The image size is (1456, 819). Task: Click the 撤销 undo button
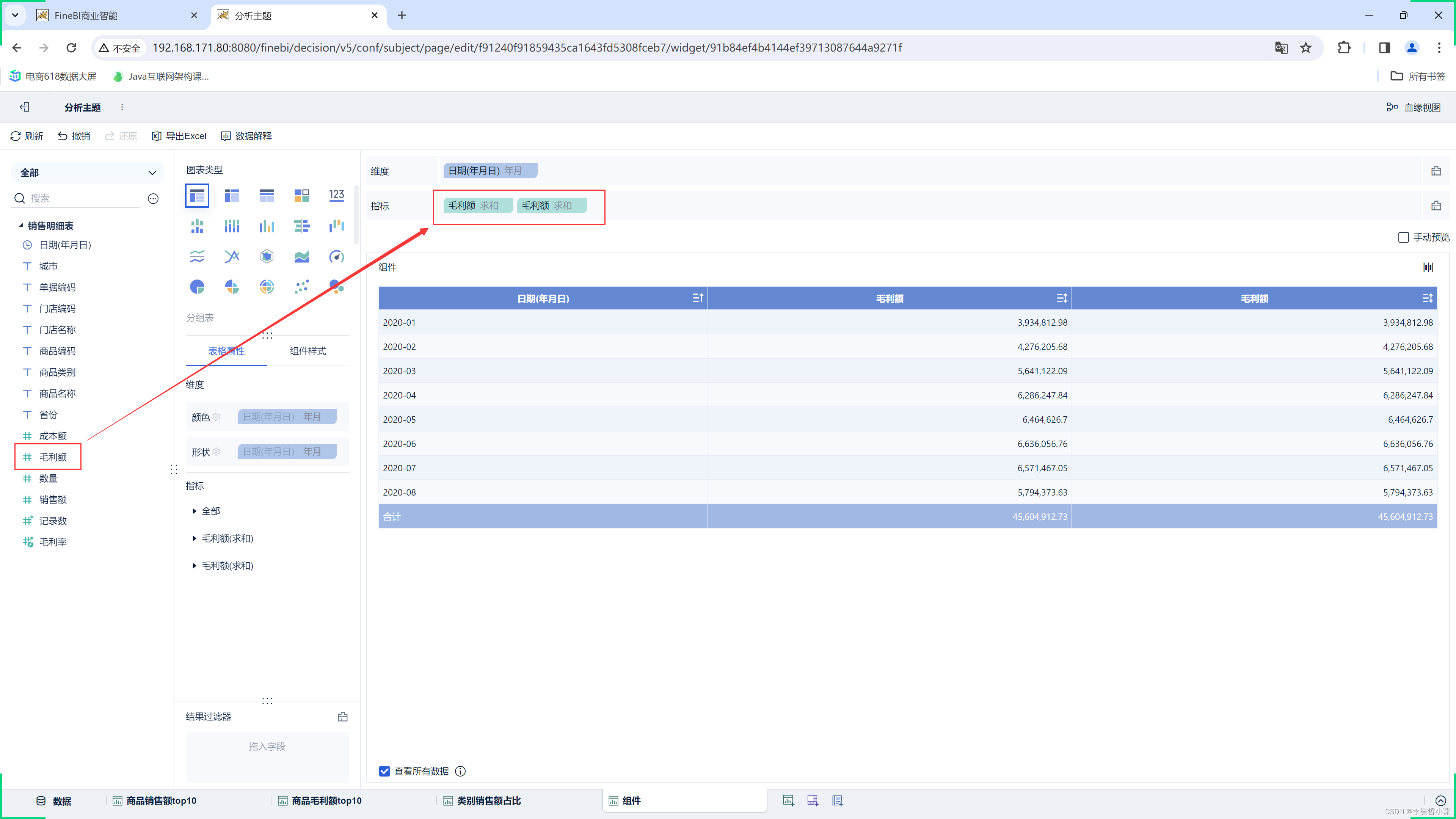tap(74, 136)
